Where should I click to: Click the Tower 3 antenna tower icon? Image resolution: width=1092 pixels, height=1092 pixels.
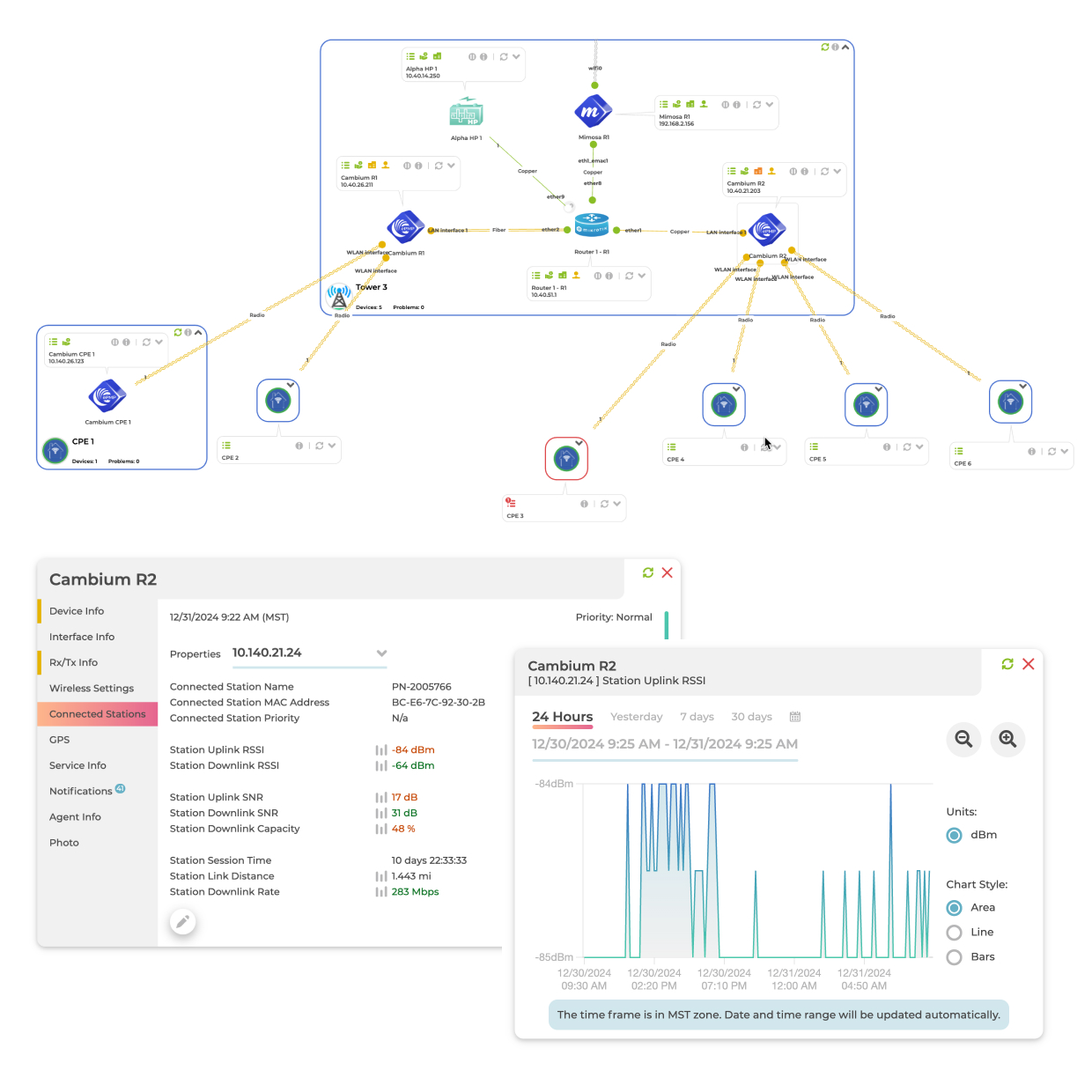338,296
